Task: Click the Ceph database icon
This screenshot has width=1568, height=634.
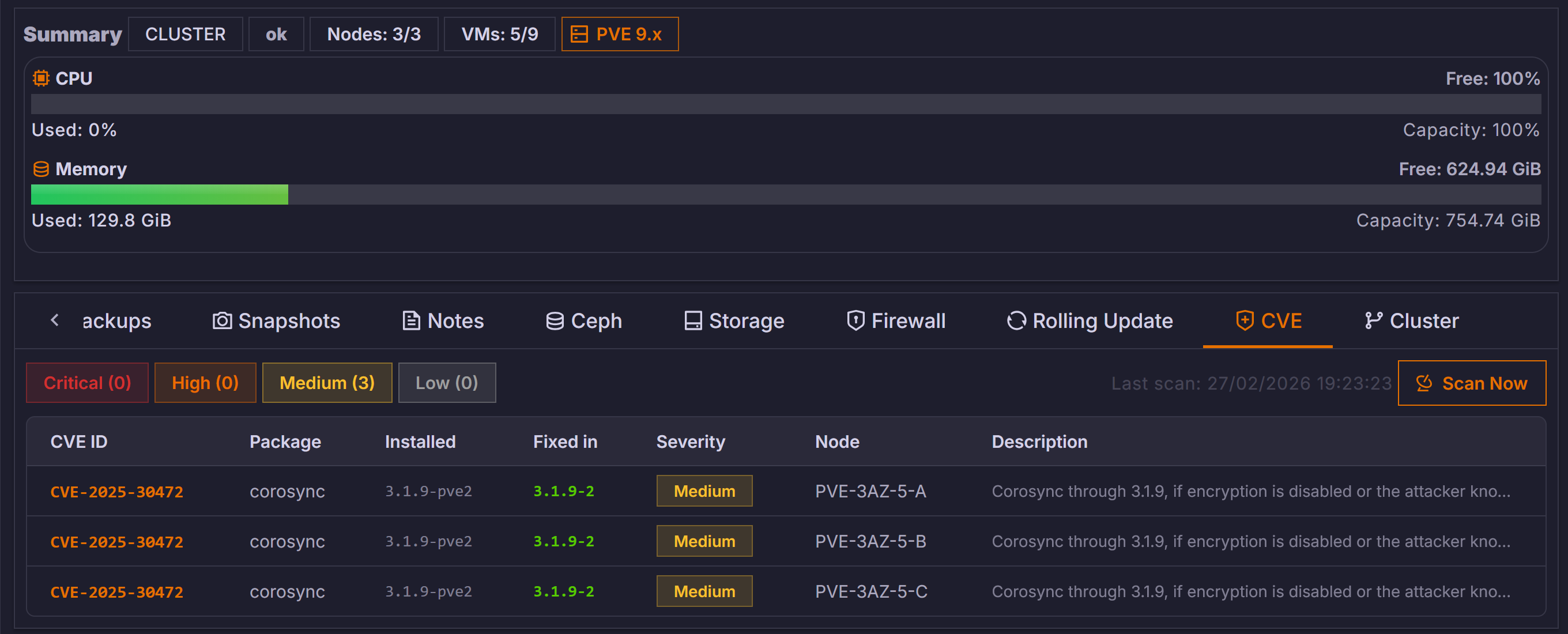Action: pyautogui.click(x=555, y=320)
